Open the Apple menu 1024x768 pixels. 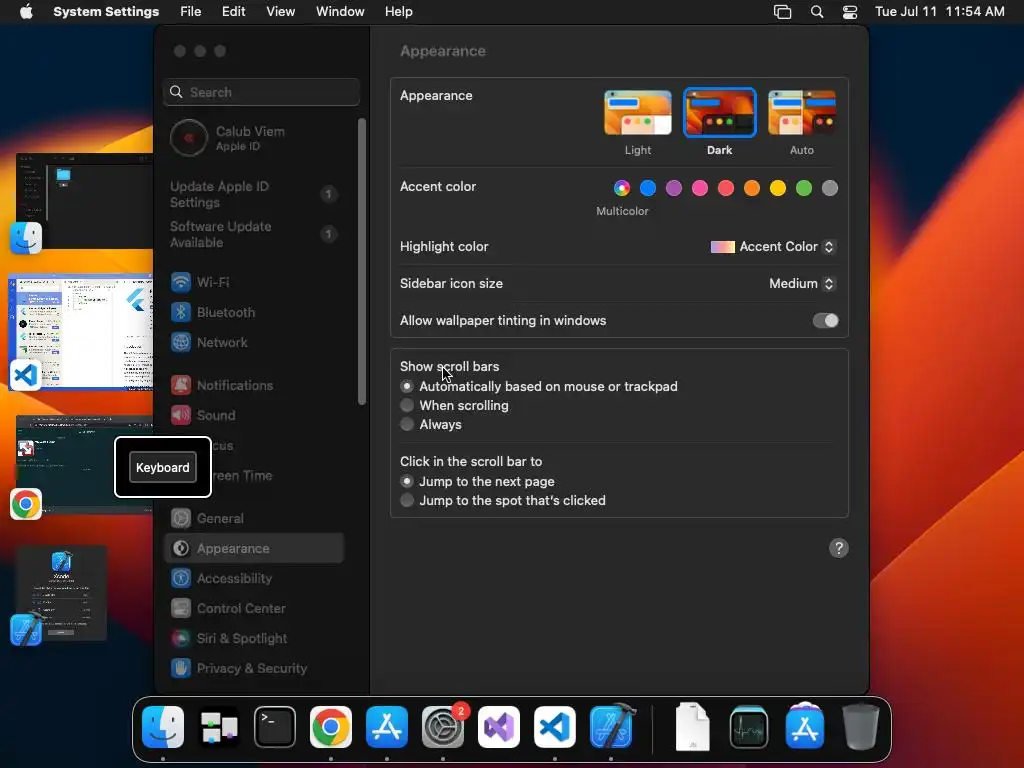[x=26, y=12]
